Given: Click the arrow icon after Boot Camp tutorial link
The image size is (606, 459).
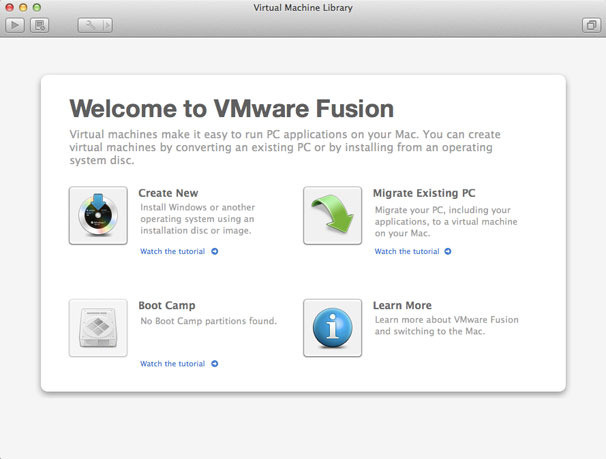Looking at the screenshot, I should pos(214,364).
